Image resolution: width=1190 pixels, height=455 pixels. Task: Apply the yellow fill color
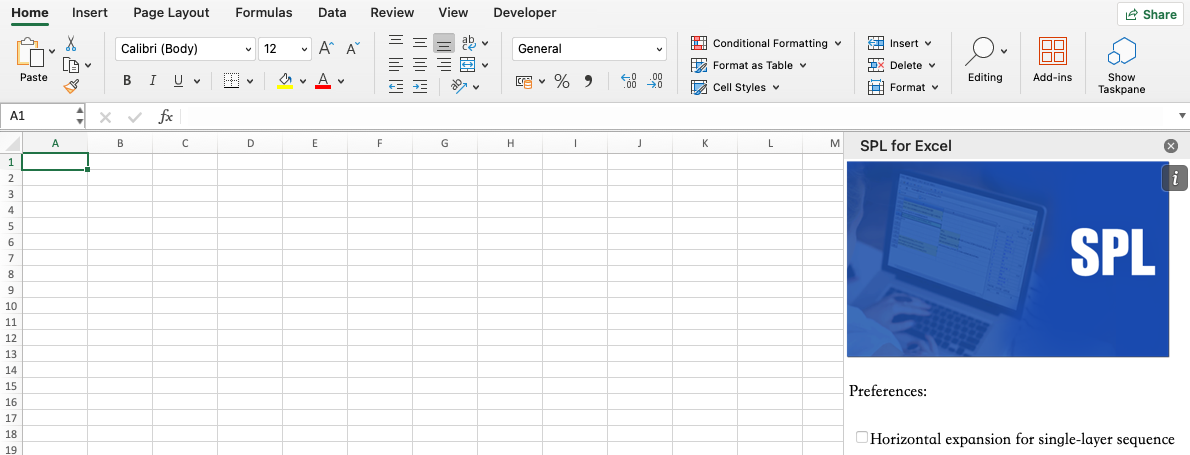click(x=285, y=81)
